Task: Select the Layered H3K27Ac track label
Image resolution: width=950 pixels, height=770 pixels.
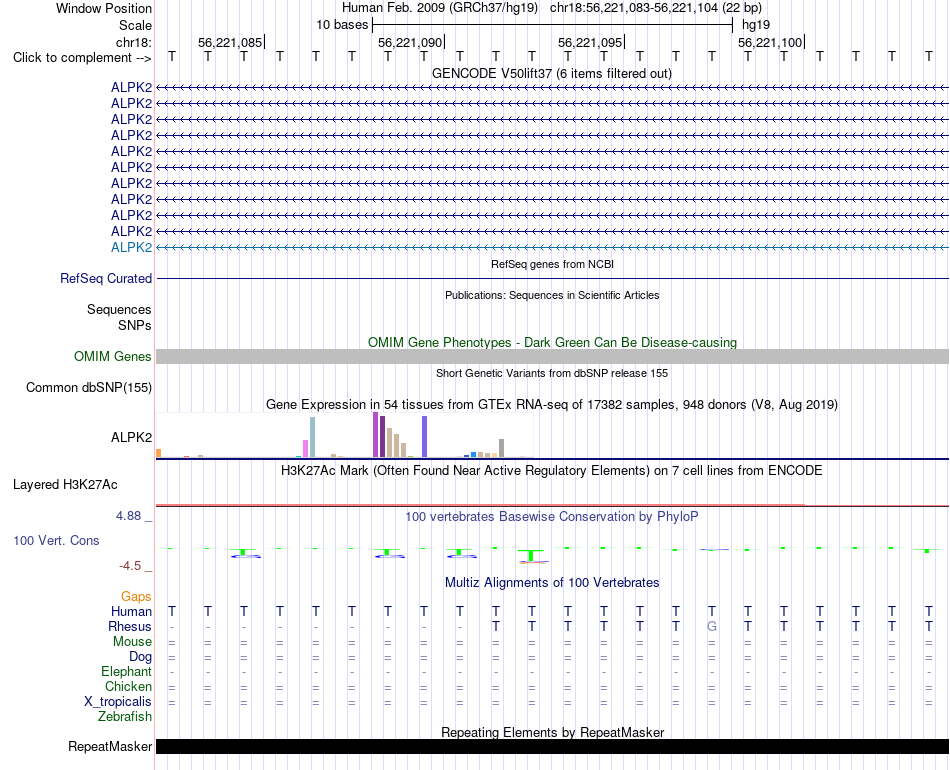Action: (65, 485)
